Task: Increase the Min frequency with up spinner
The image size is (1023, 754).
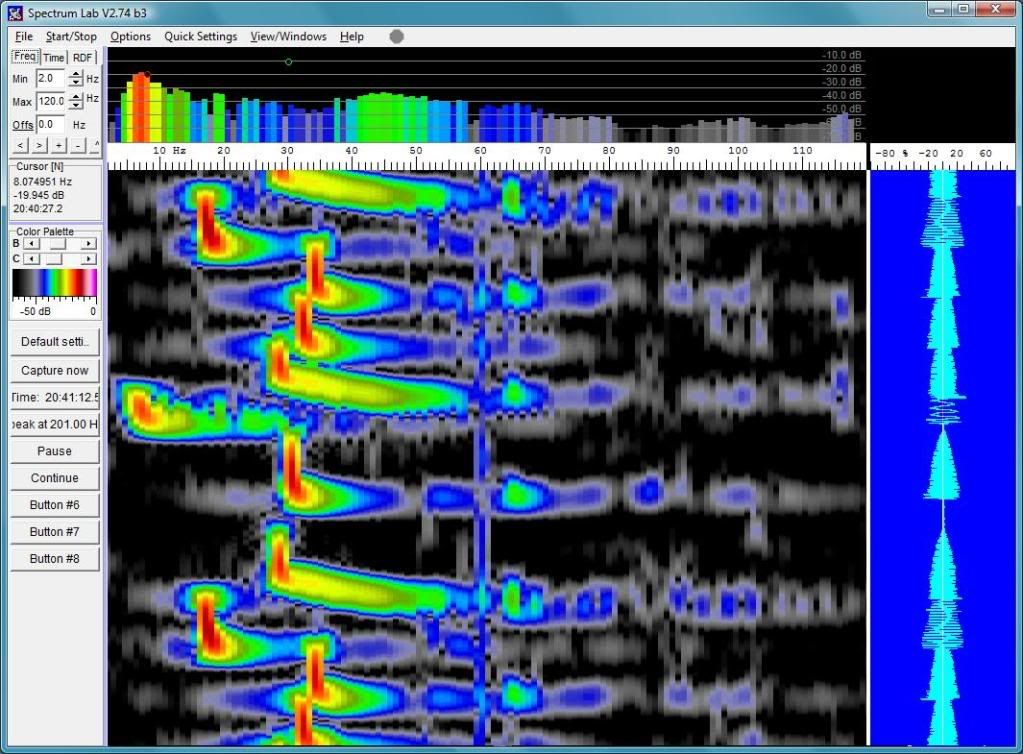Action: (x=75, y=73)
